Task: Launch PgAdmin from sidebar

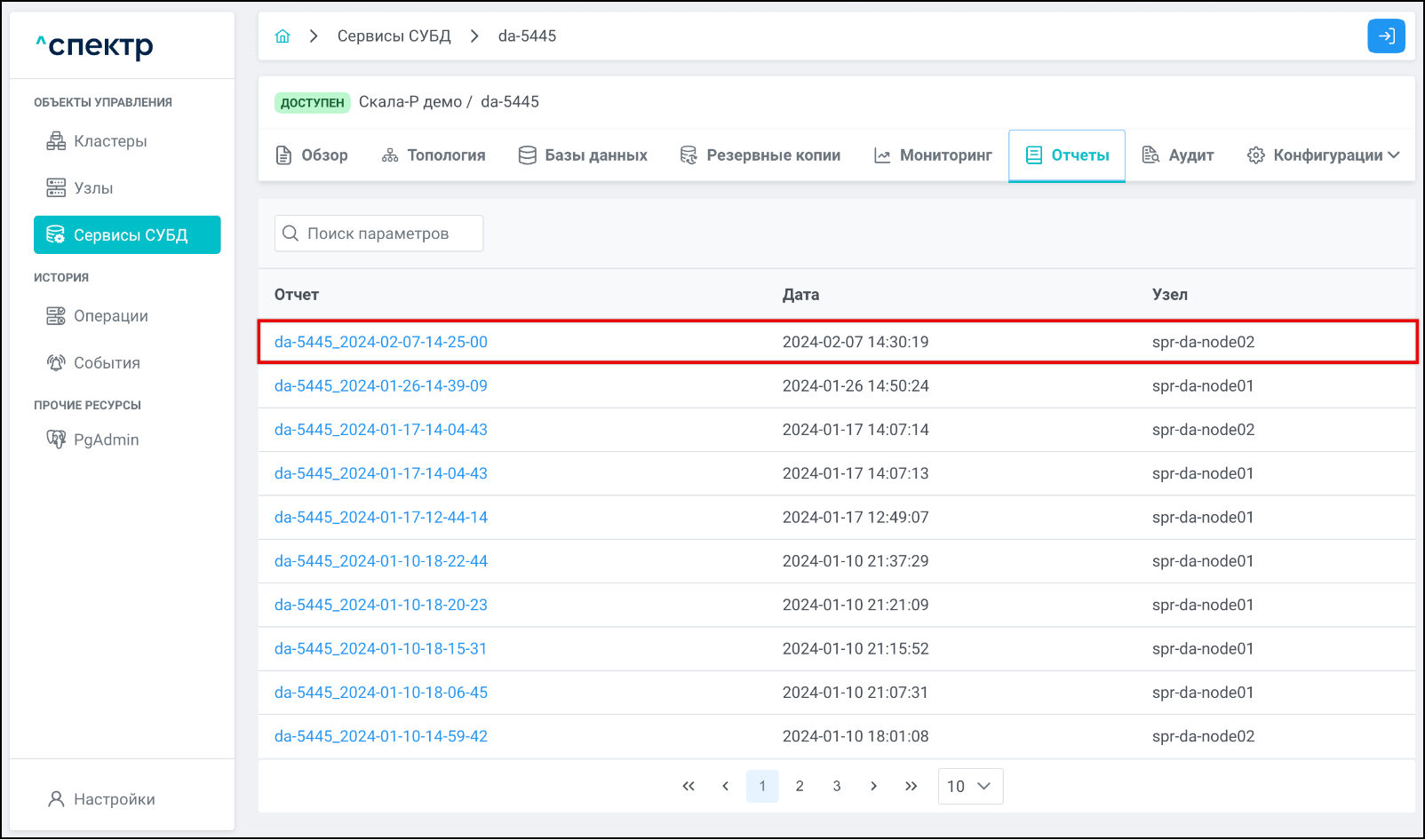Action: point(106,440)
